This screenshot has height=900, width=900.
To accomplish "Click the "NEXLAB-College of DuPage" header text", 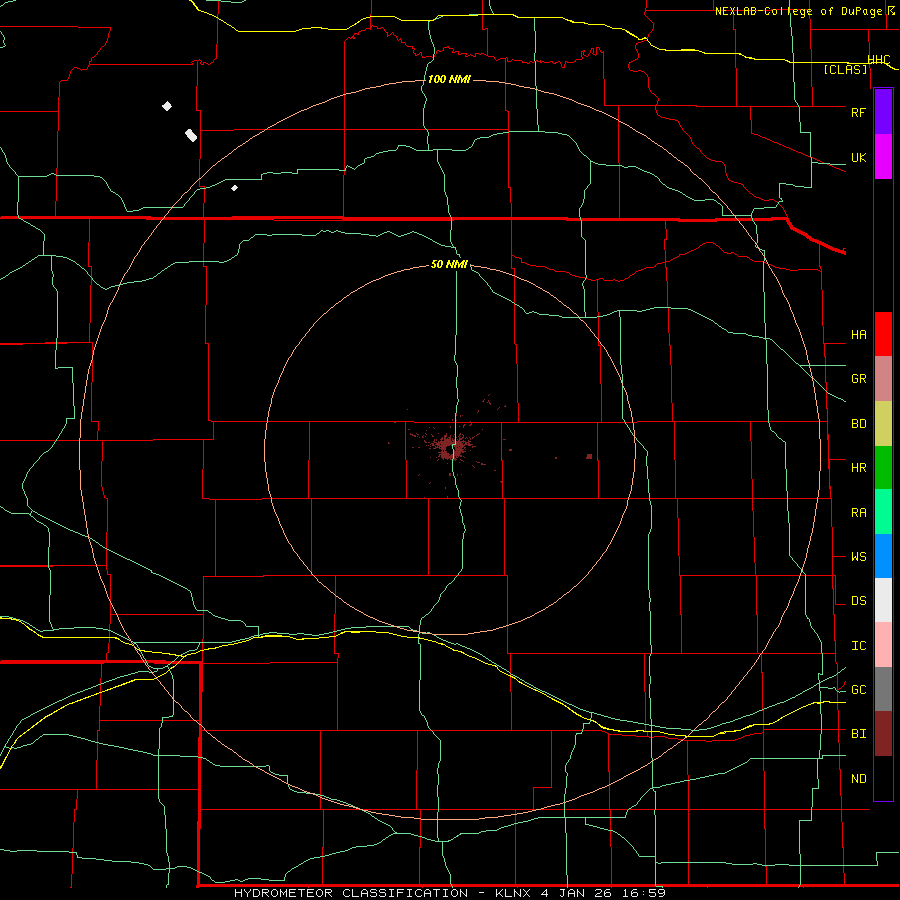I will point(800,11).
